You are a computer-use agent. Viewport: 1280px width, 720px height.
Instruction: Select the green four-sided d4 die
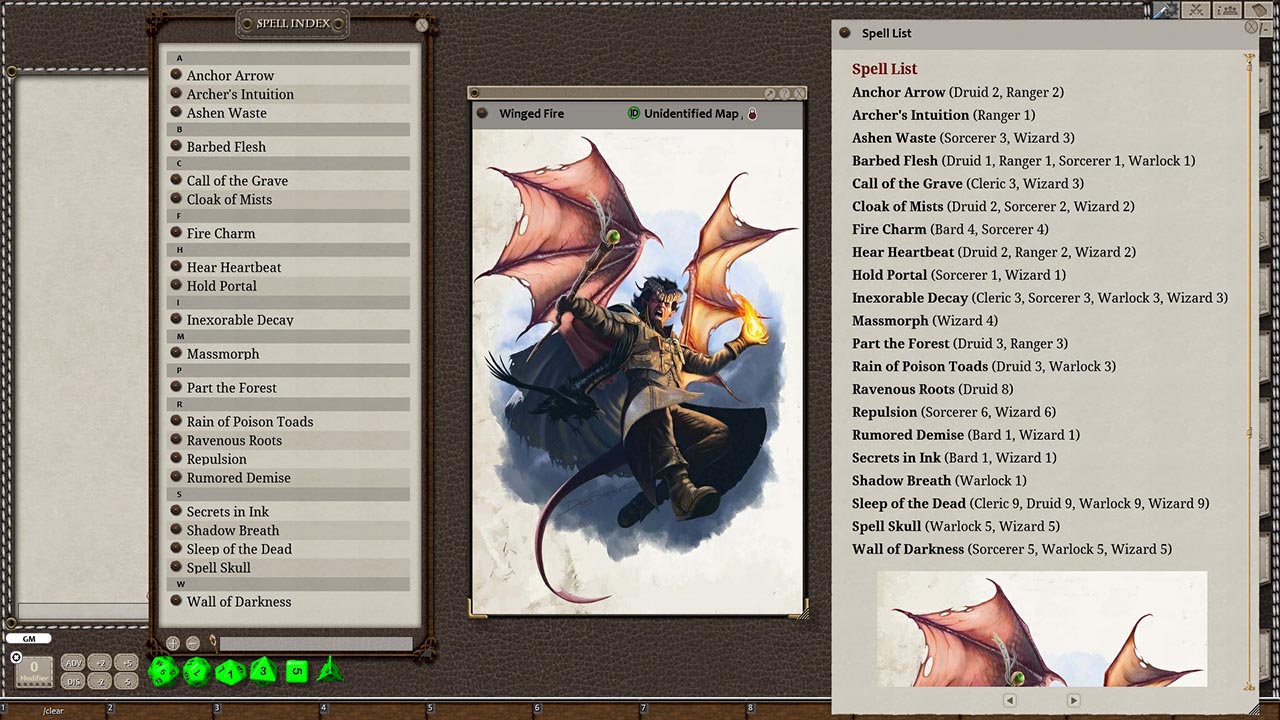point(330,673)
